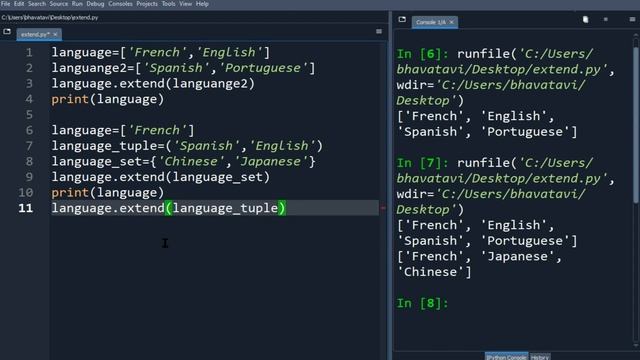
Task: Click the editor browse tabs folder icon
Action: tap(7, 32)
